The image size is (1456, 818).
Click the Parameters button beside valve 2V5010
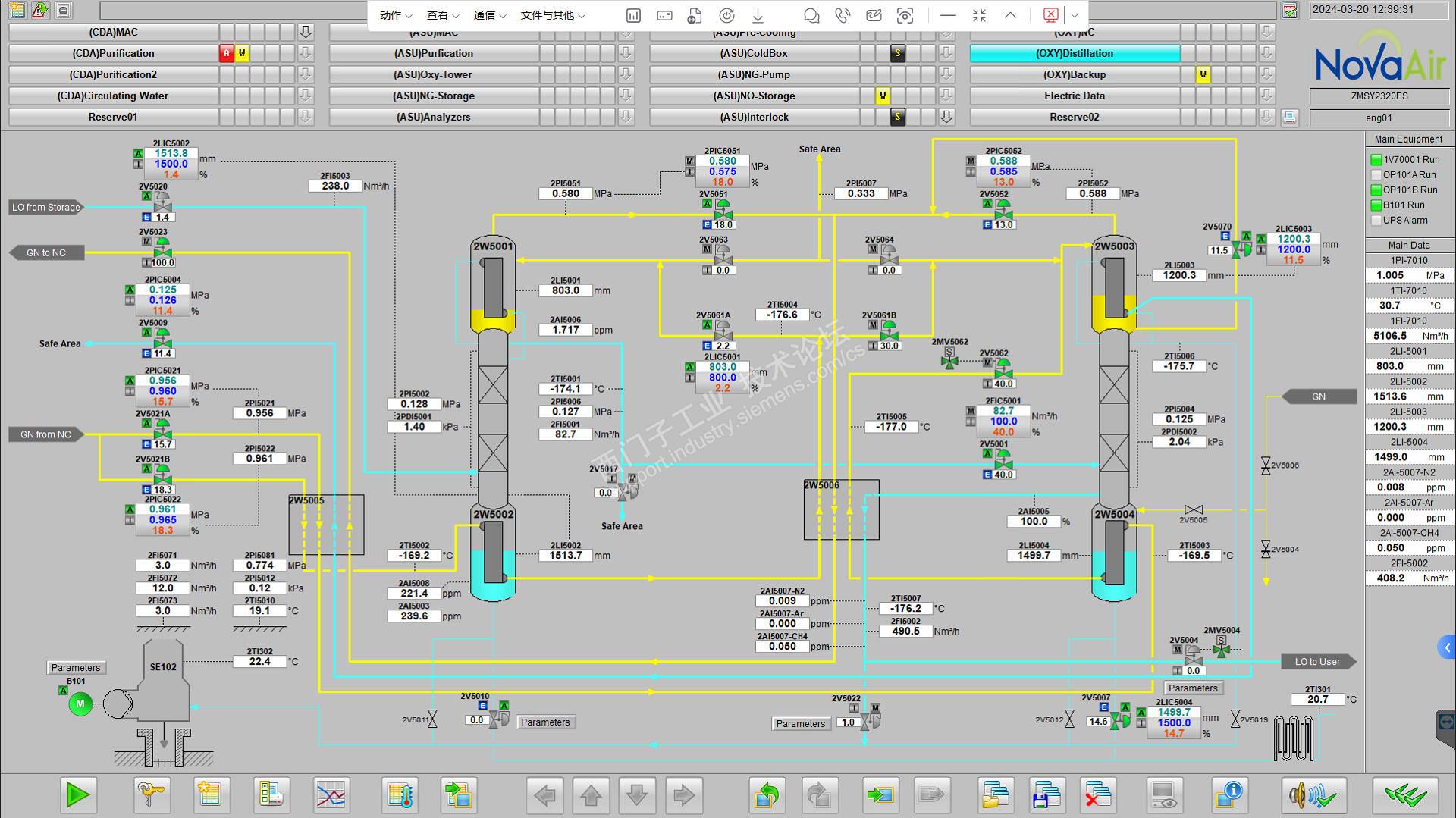coord(545,722)
